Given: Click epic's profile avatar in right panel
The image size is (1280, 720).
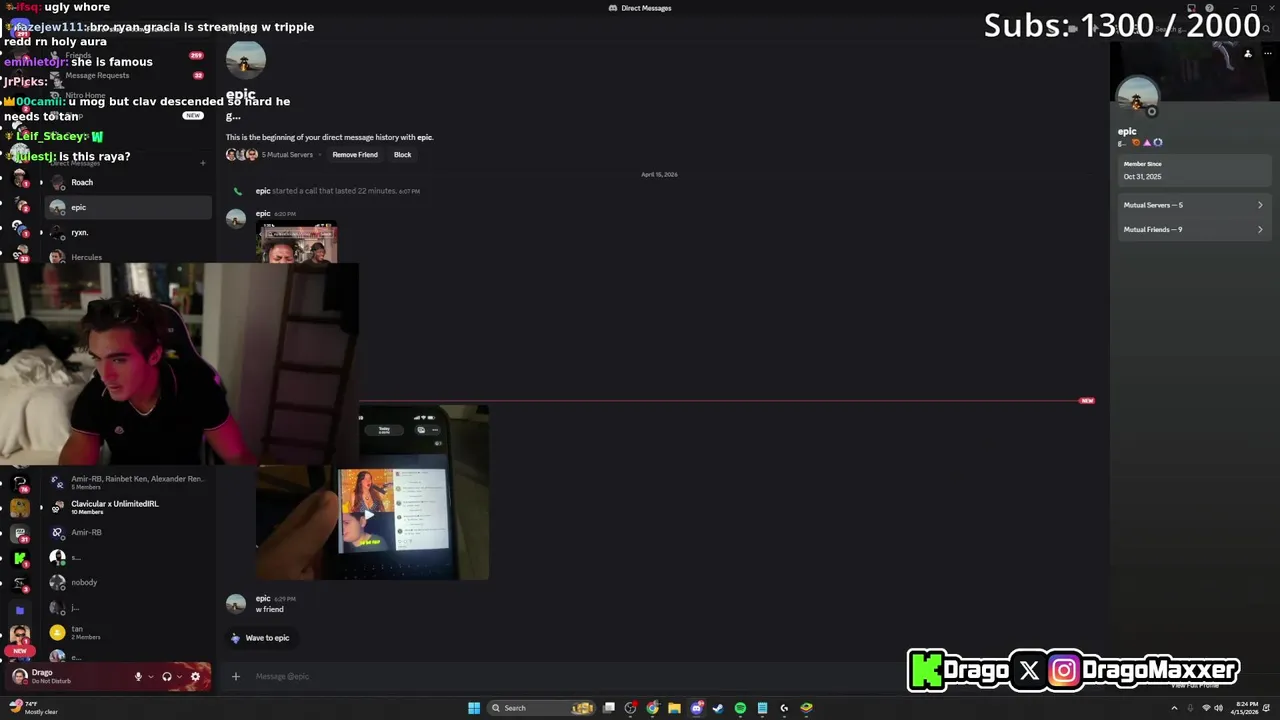Looking at the screenshot, I should [x=1137, y=98].
